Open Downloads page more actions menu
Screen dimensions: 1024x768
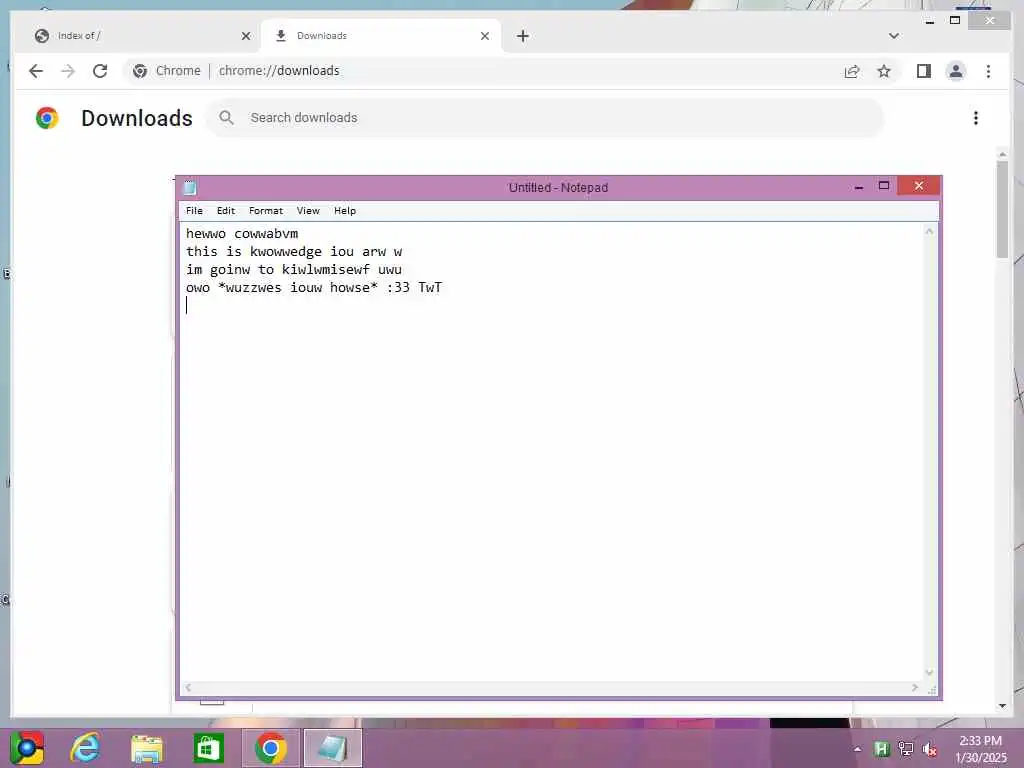pyautogui.click(x=976, y=118)
